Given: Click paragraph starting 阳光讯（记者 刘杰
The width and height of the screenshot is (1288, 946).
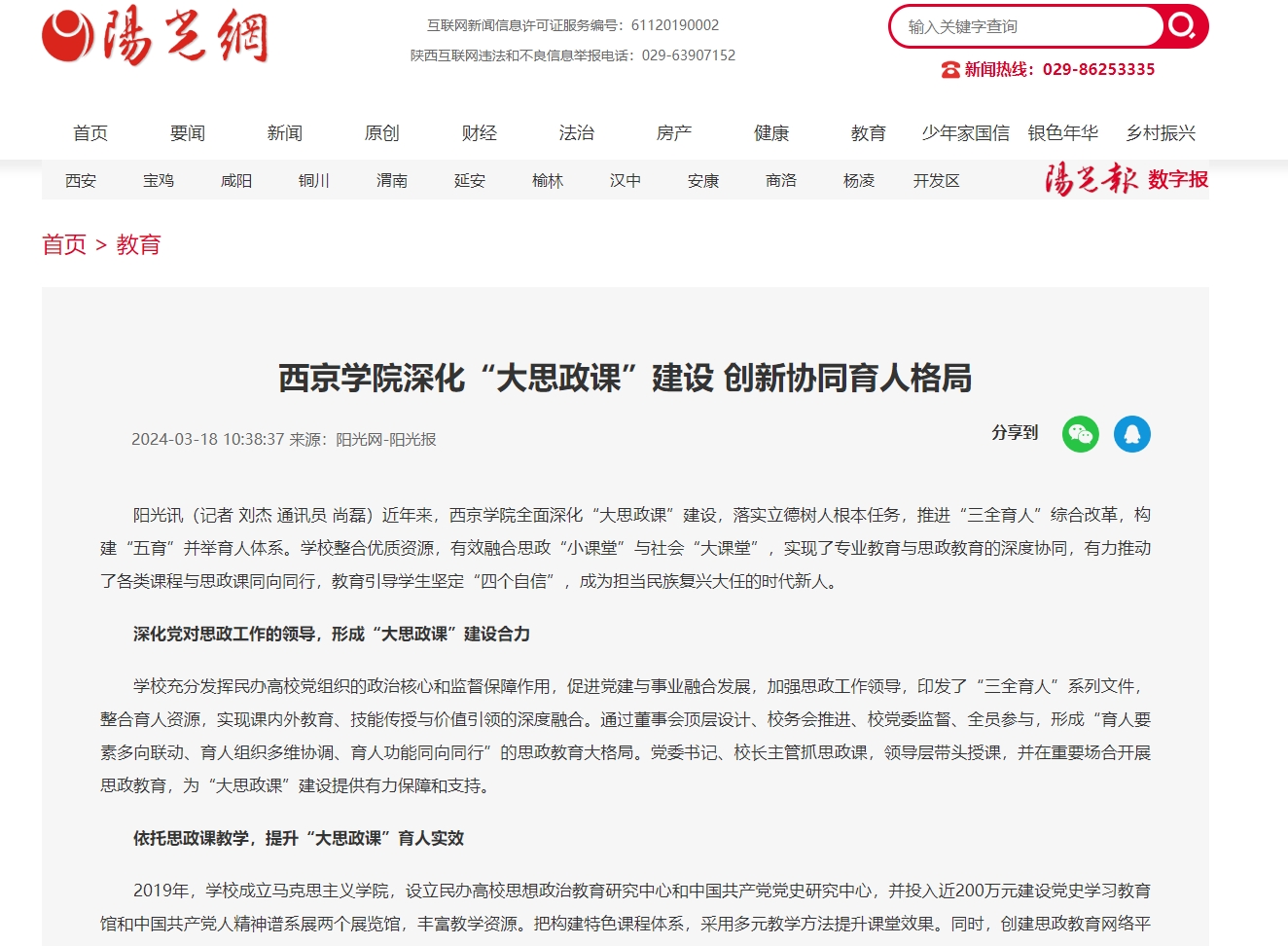Looking at the screenshot, I should coord(626,548).
